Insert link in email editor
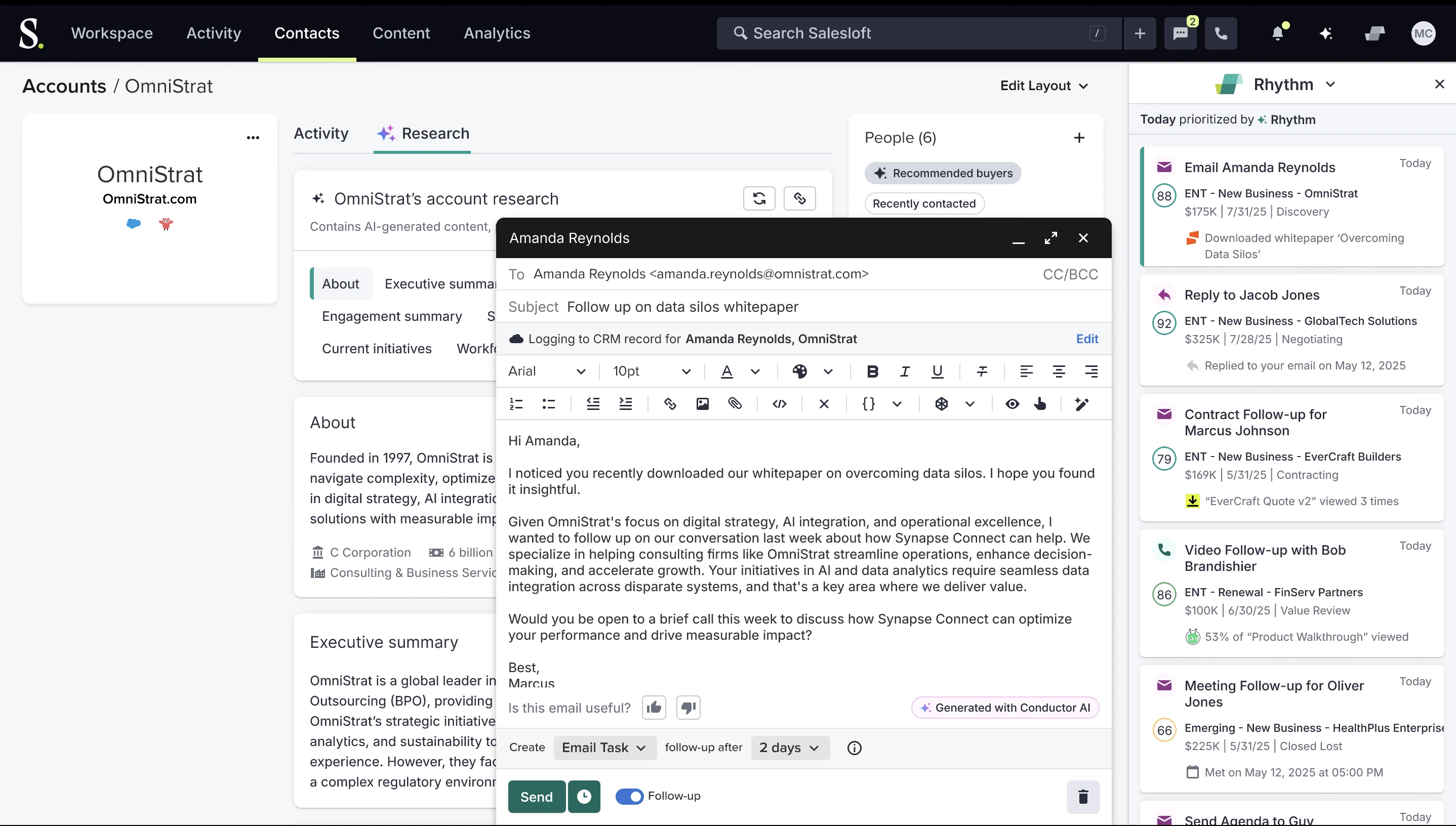 click(x=670, y=404)
